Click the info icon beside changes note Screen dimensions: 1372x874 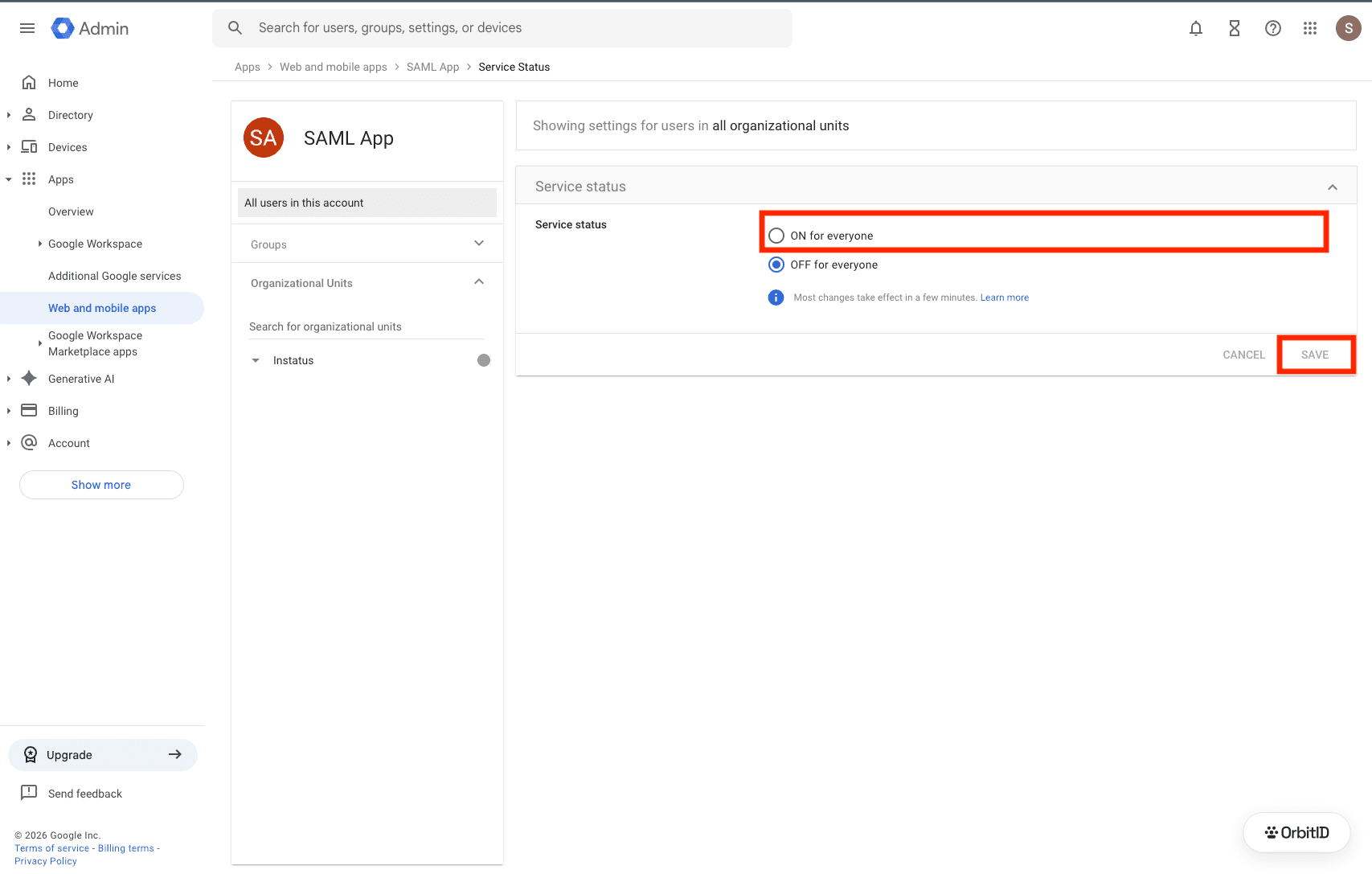pyautogui.click(x=776, y=297)
